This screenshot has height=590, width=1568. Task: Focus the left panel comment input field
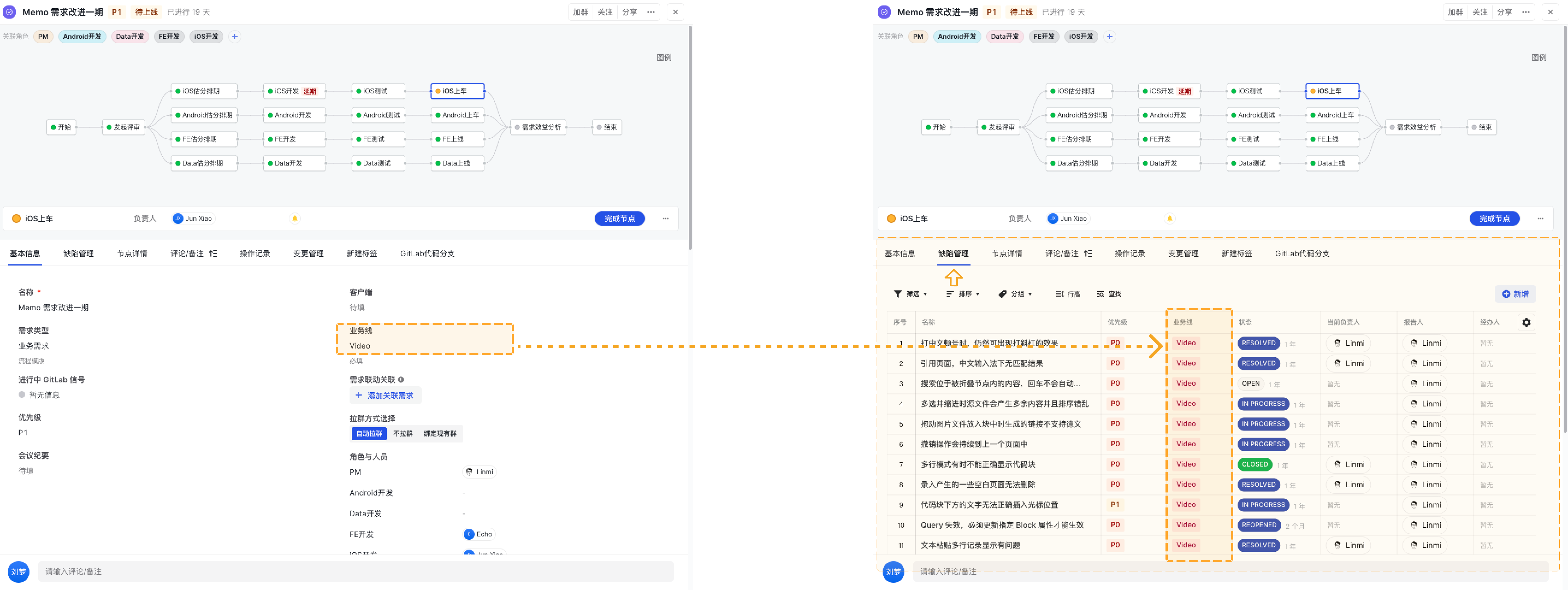pos(356,572)
